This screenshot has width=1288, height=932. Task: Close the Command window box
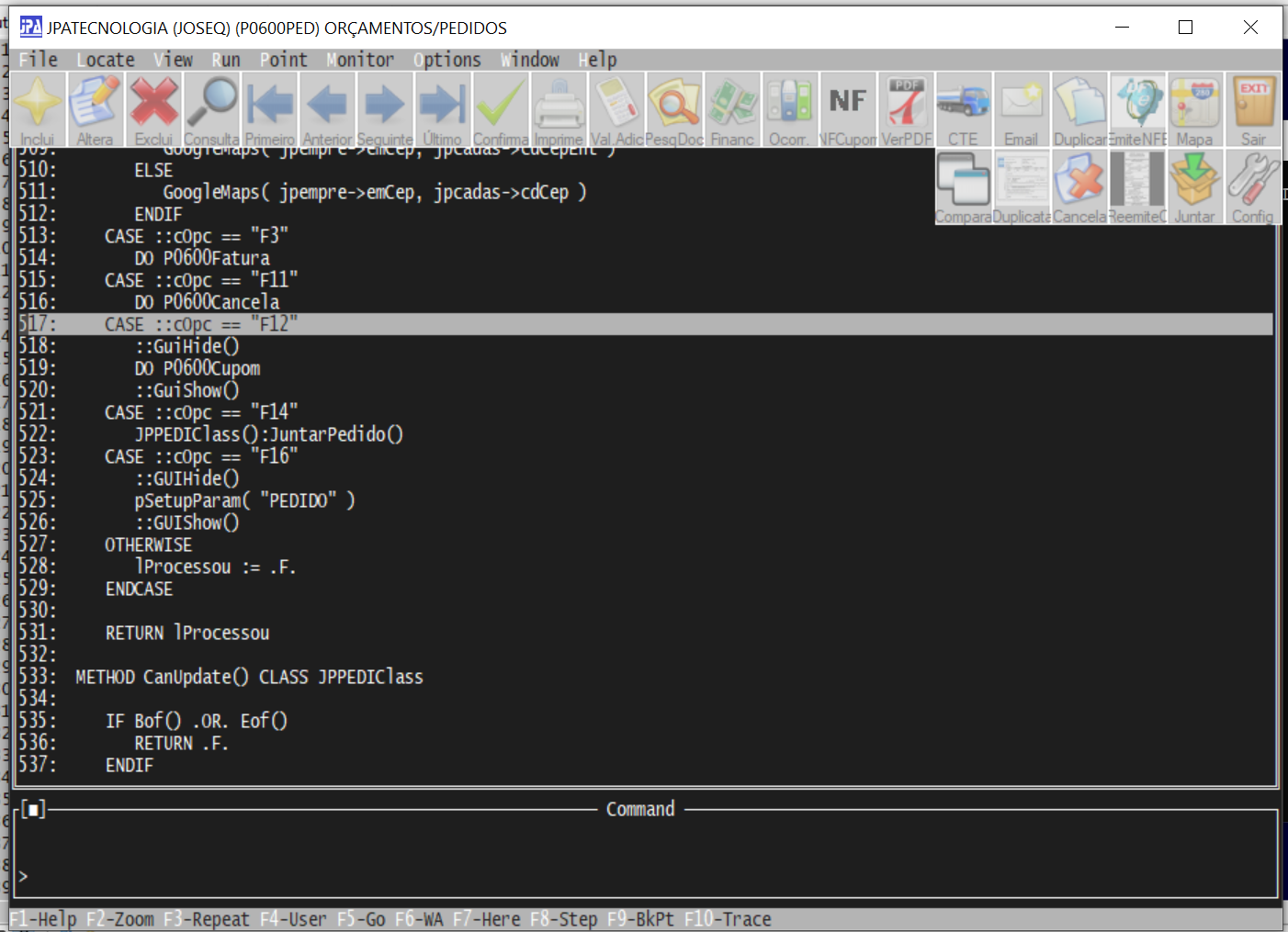pyautogui.click(x=33, y=810)
